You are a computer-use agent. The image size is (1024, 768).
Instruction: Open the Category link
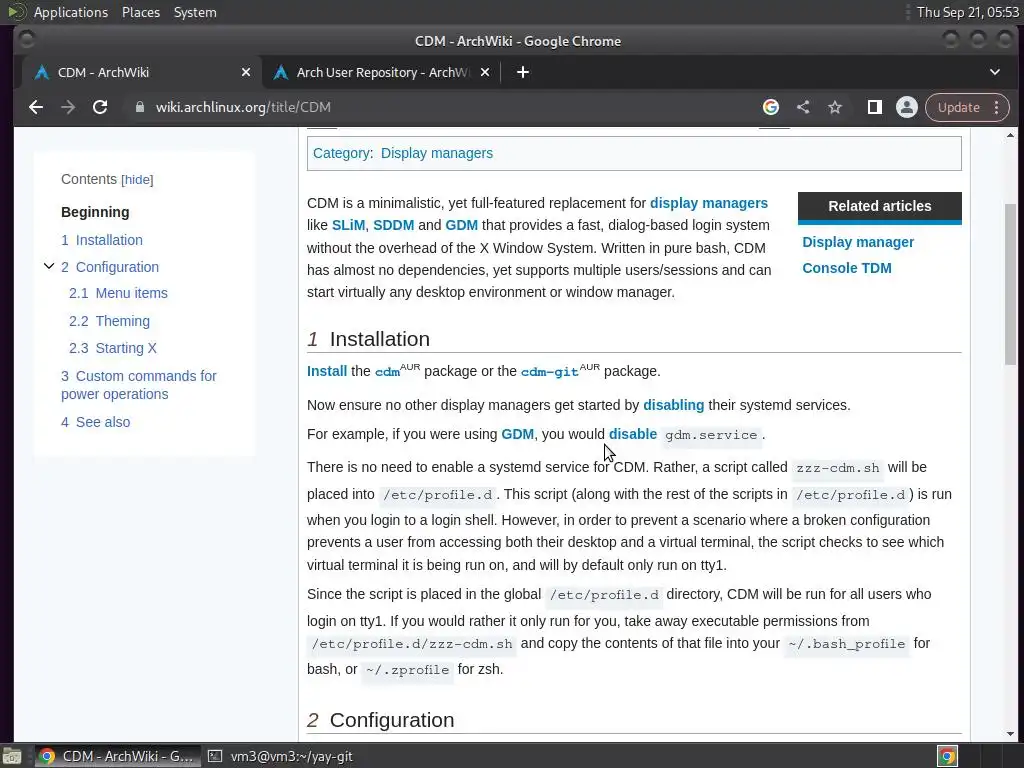(341, 153)
